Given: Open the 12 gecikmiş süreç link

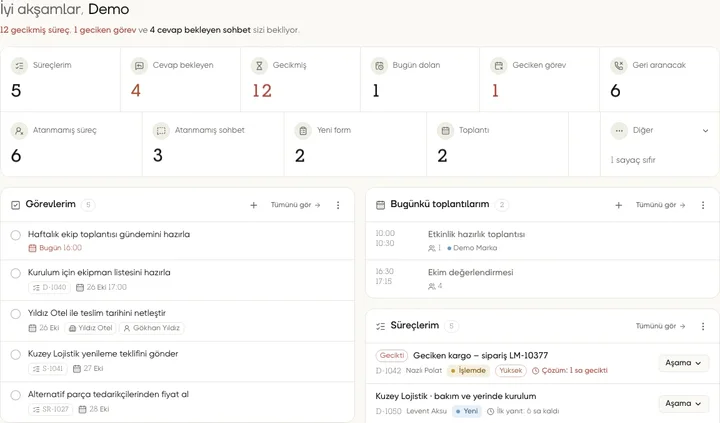Looking at the screenshot, I should click(x=35, y=30).
